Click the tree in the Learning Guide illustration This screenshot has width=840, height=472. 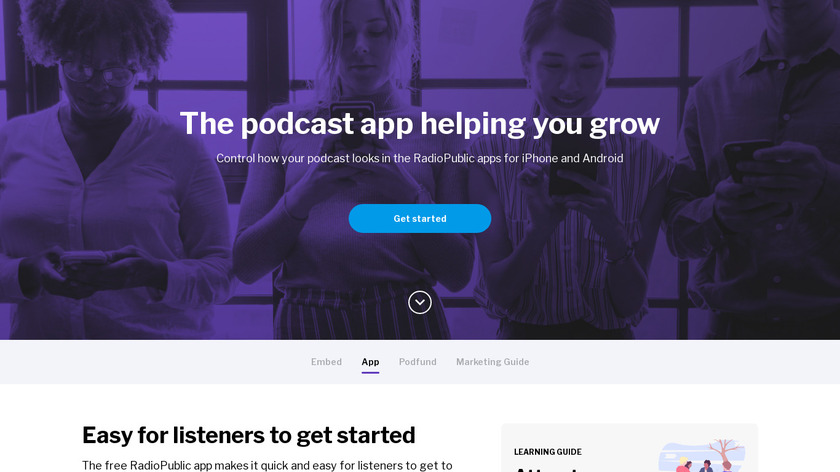(x=724, y=452)
